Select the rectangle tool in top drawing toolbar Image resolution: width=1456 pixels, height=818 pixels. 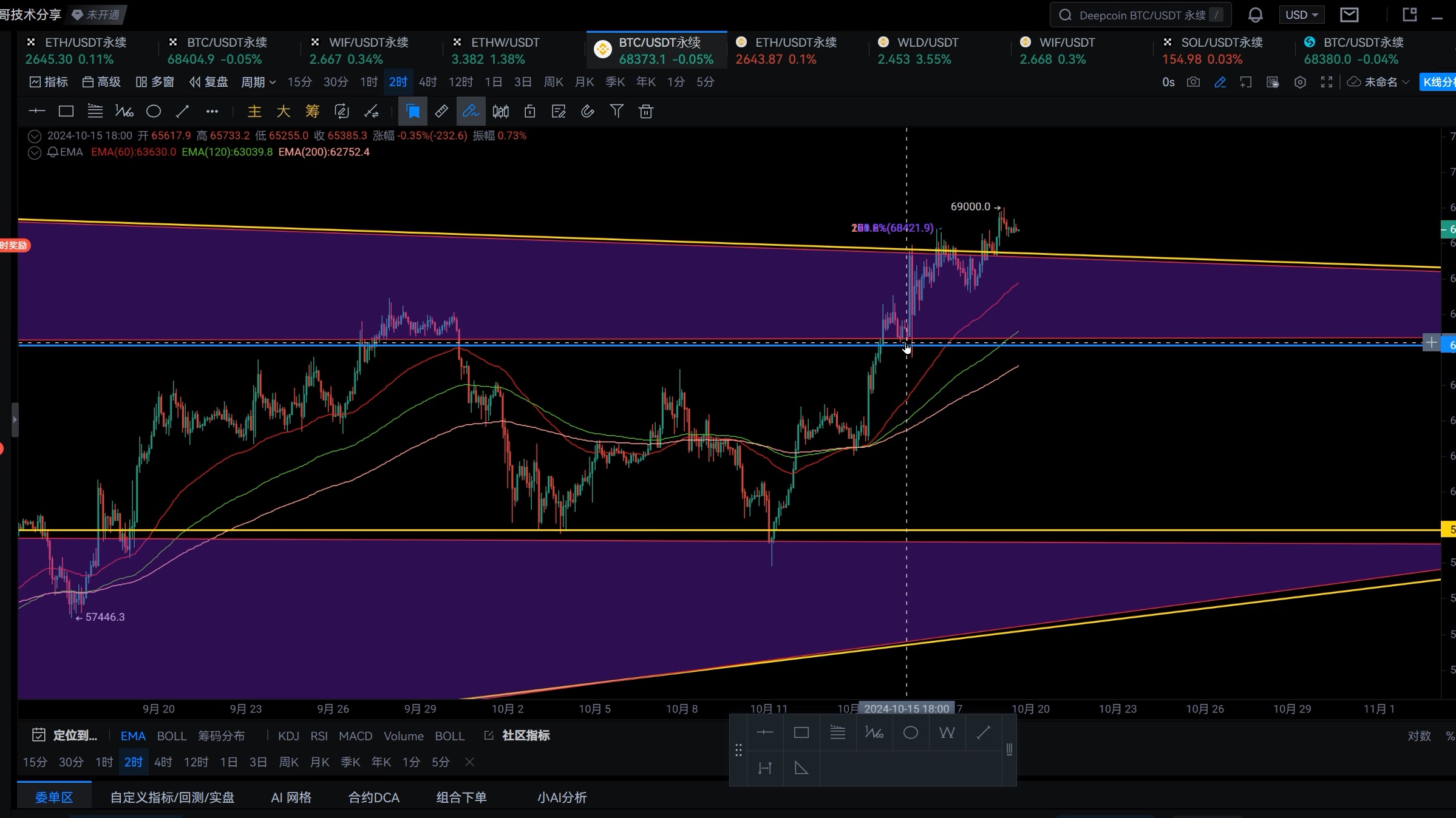click(x=66, y=111)
